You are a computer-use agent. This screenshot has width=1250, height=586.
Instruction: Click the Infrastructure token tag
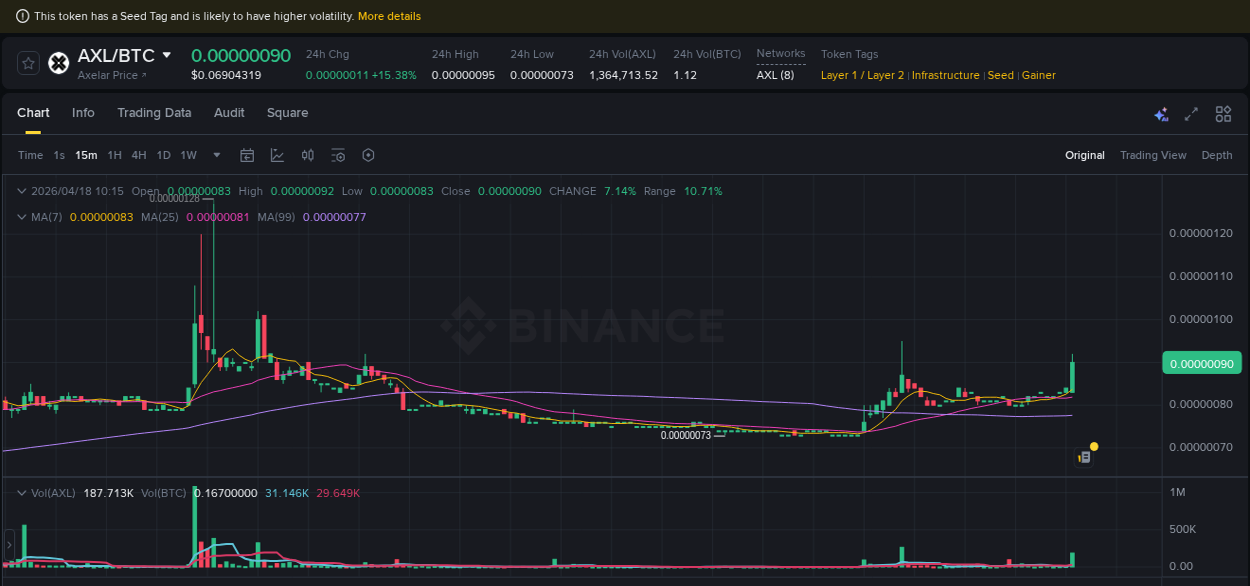946,75
